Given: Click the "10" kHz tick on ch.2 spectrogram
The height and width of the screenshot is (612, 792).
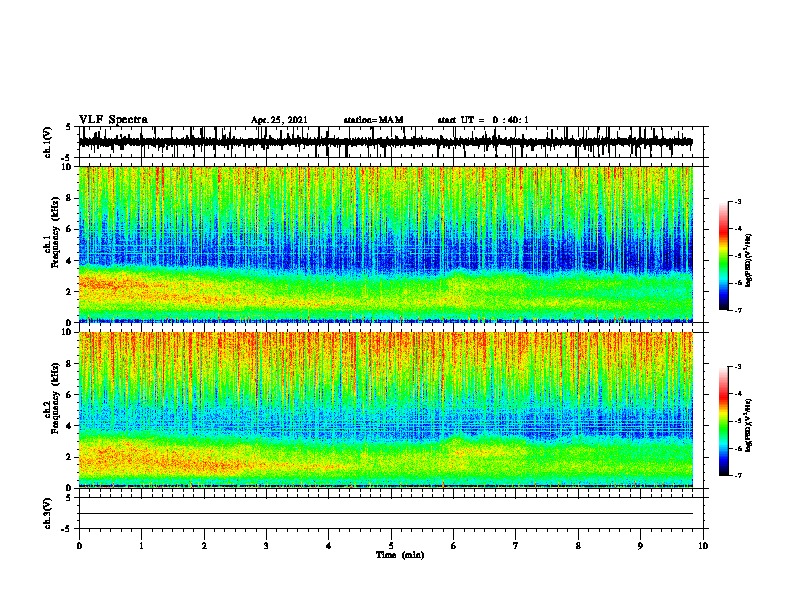Looking at the screenshot, I should [x=69, y=332].
